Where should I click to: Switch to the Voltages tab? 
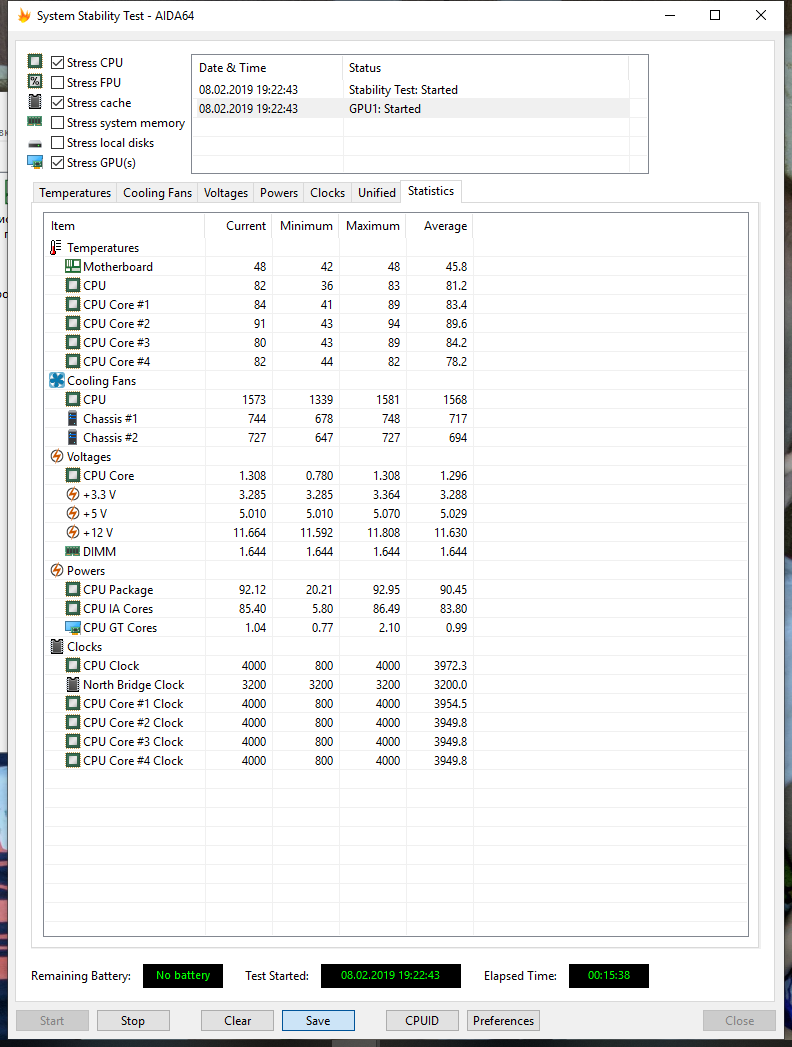(x=226, y=192)
